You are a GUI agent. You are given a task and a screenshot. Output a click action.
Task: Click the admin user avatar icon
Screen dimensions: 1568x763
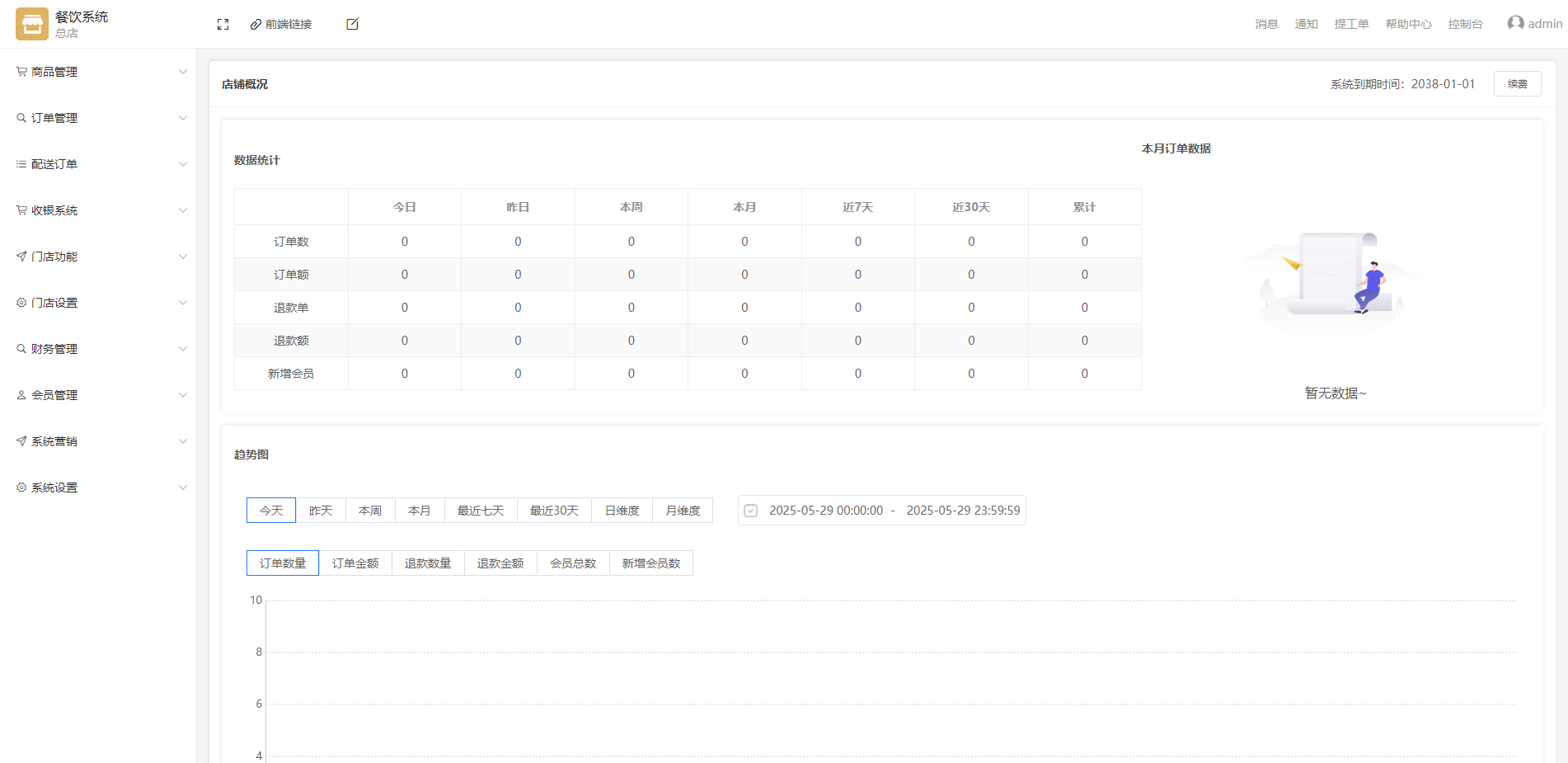[1515, 24]
